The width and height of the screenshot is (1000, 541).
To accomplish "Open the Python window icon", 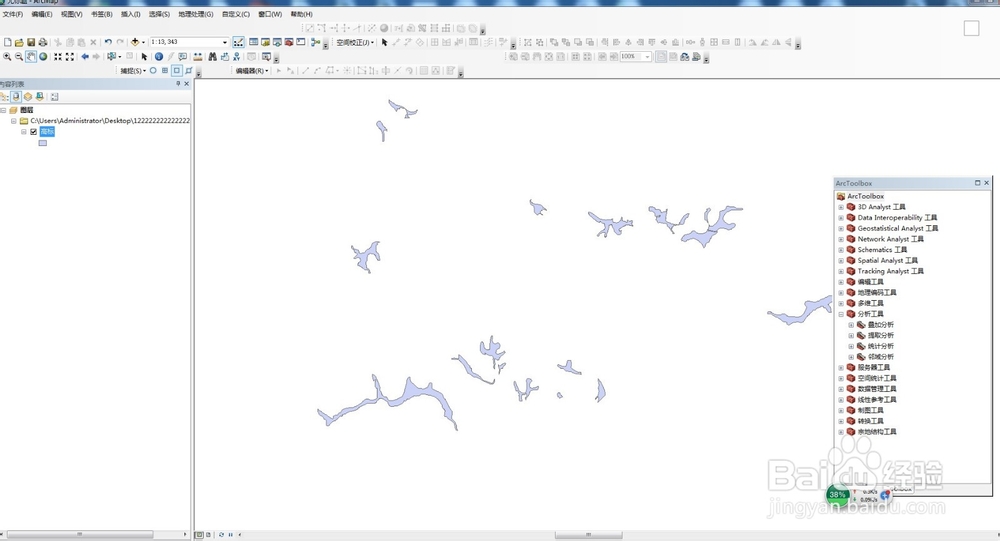I will [x=301, y=42].
